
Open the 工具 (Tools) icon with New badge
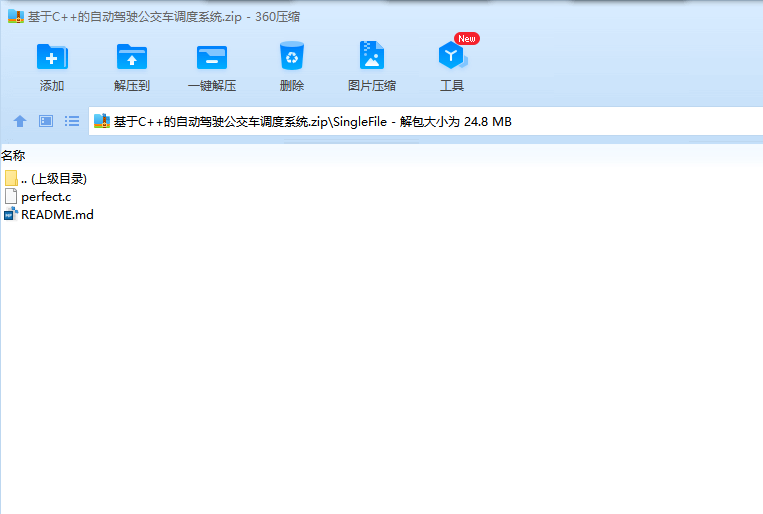click(x=454, y=55)
